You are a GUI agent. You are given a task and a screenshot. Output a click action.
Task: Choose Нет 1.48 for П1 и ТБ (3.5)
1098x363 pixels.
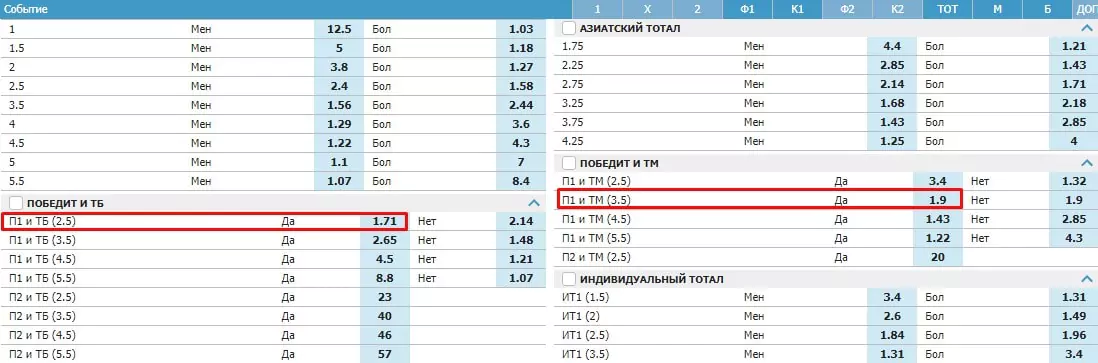pos(521,240)
